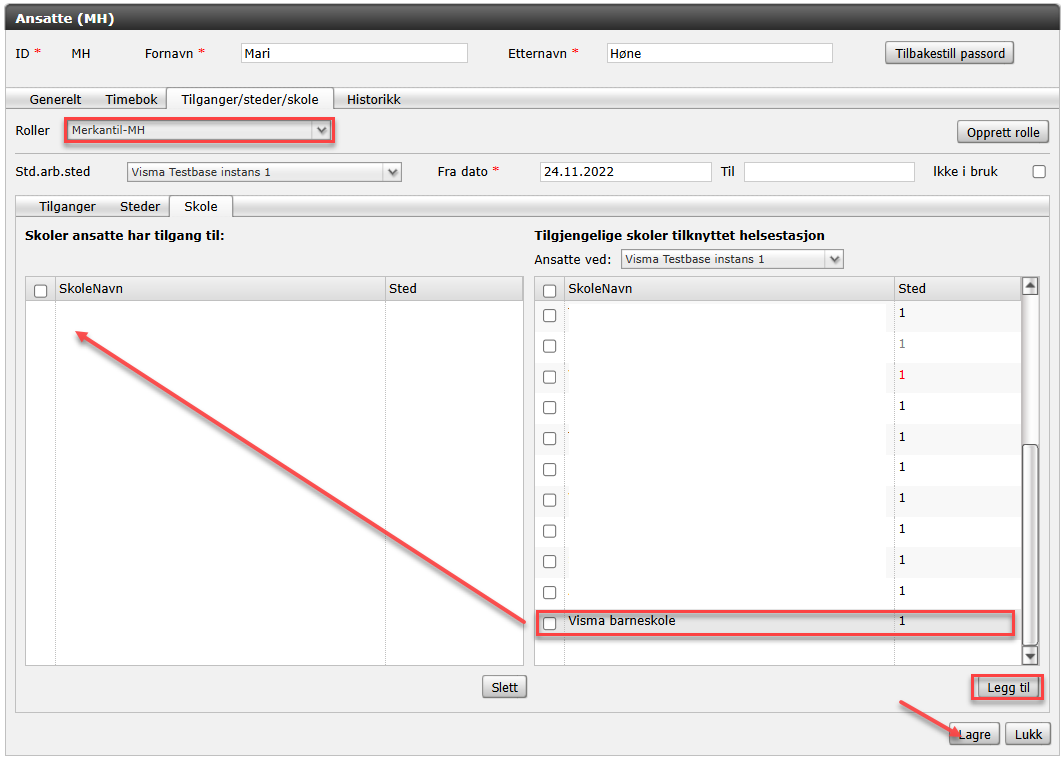
Task: Select all schools in left table header checkbox
Action: [x=41, y=291]
